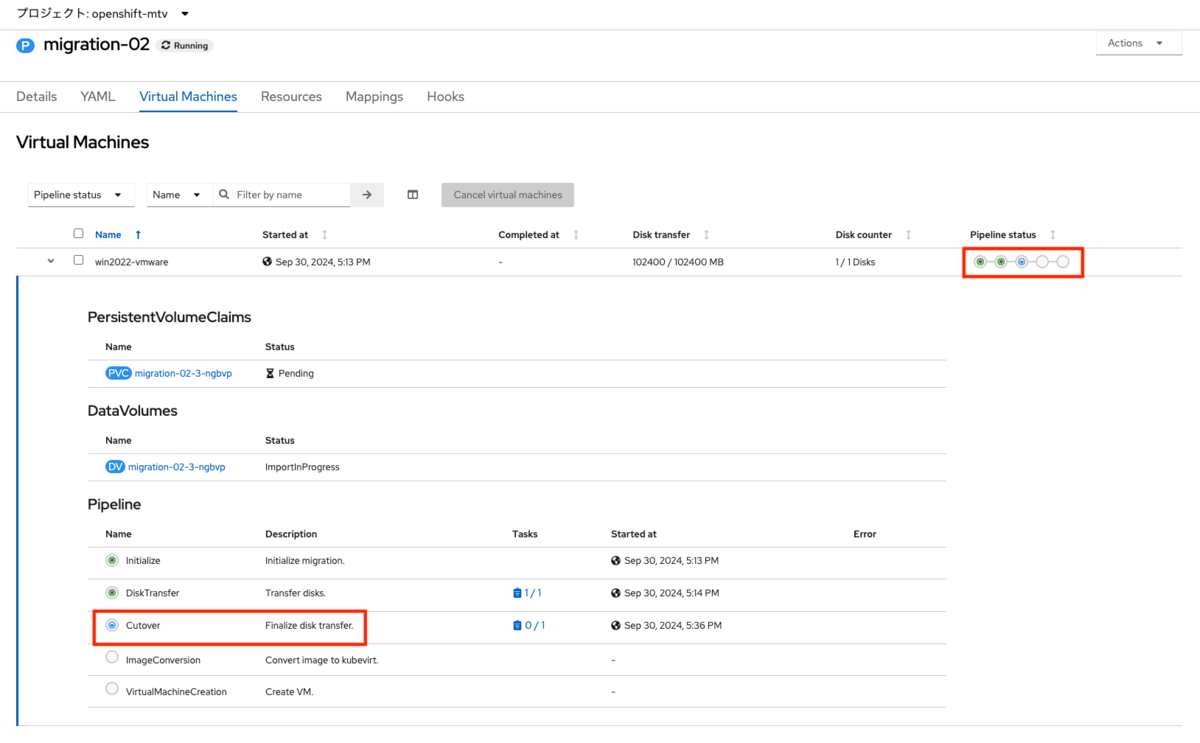Click the filter submit arrow icon

tap(366, 194)
